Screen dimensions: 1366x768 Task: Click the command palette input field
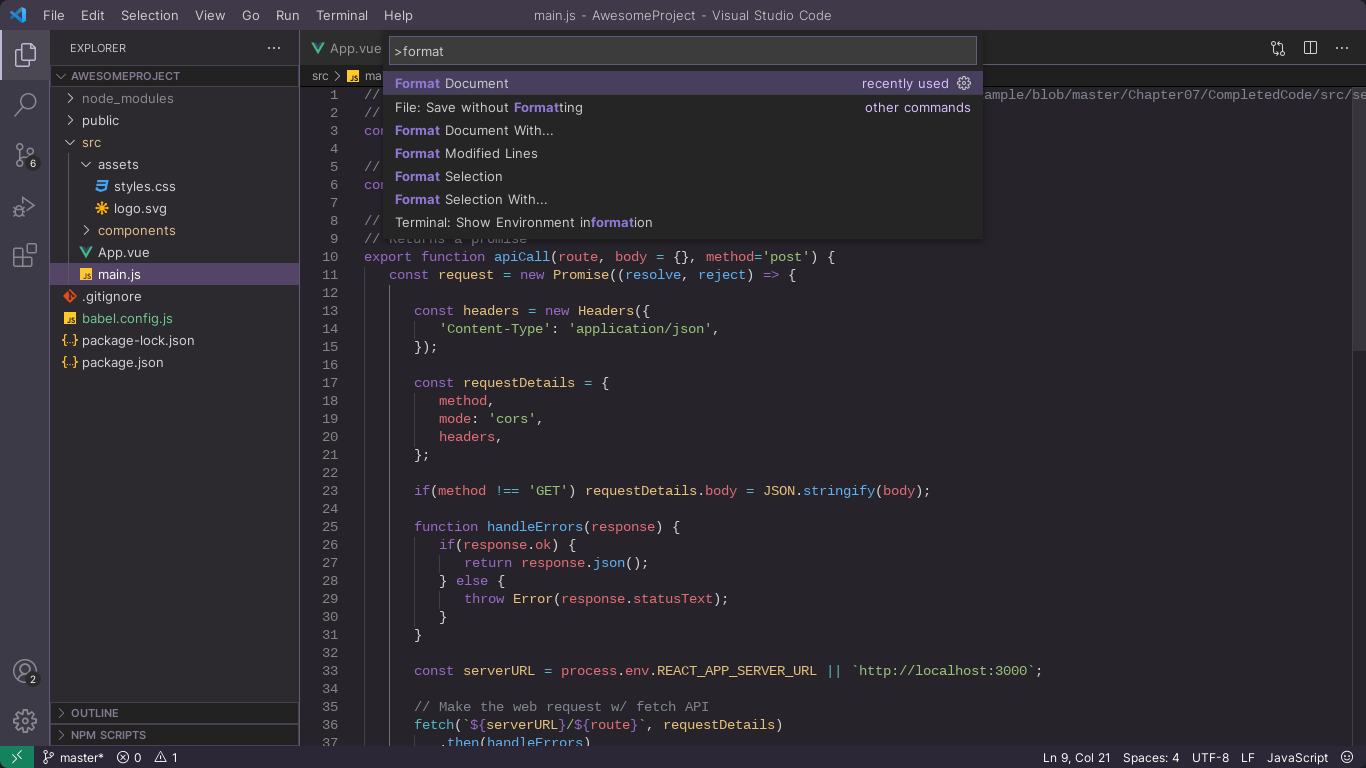(x=683, y=51)
